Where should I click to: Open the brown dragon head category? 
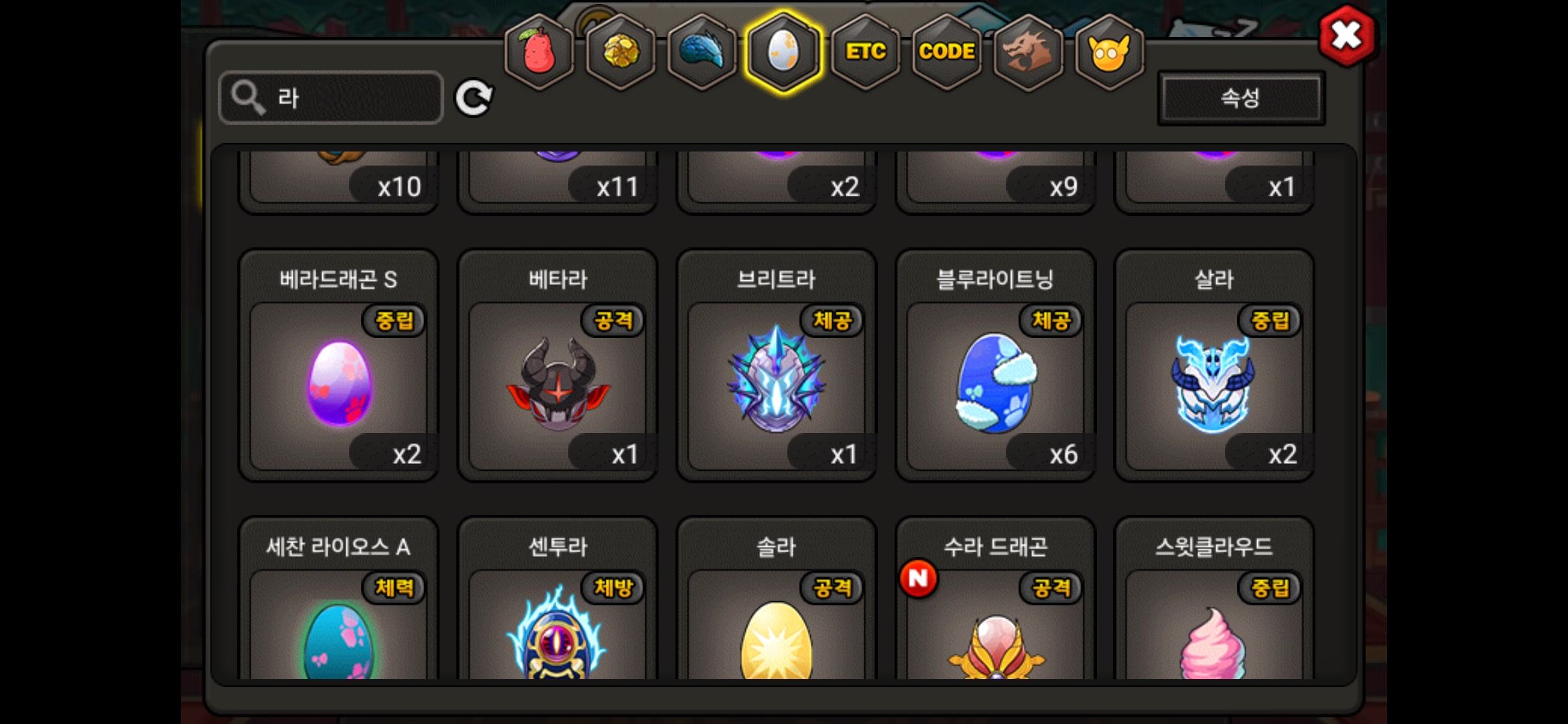coord(1028,52)
